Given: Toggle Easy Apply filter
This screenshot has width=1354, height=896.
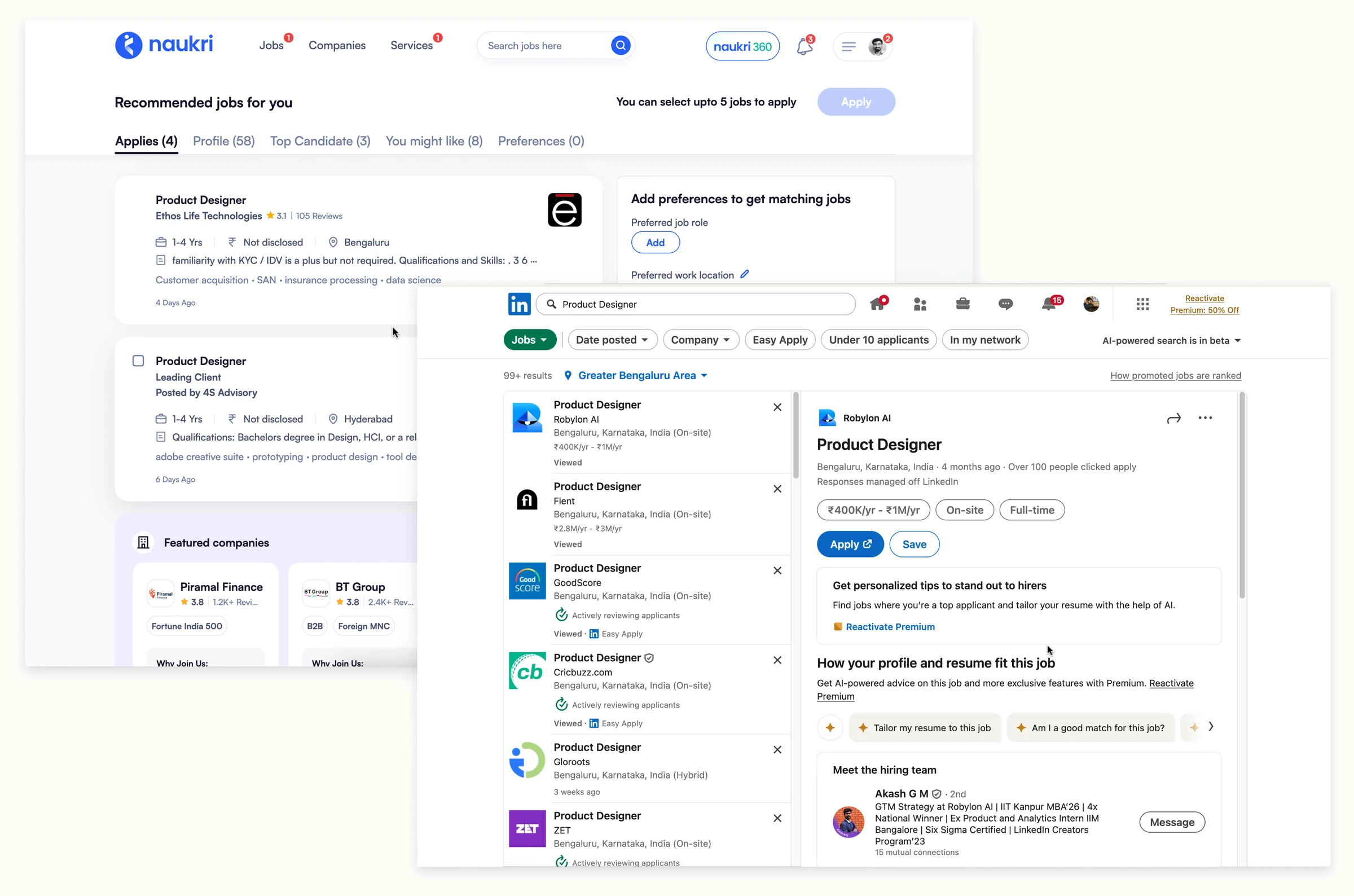Looking at the screenshot, I should click(x=779, y=340).
